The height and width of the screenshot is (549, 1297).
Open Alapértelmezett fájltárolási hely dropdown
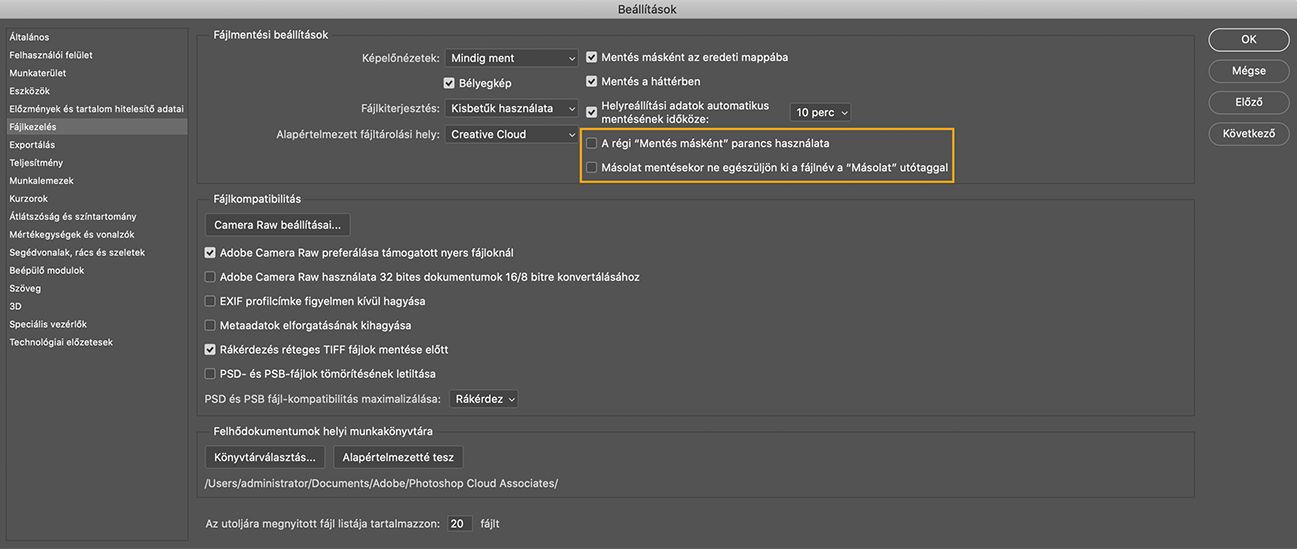(x=512, y=134)
